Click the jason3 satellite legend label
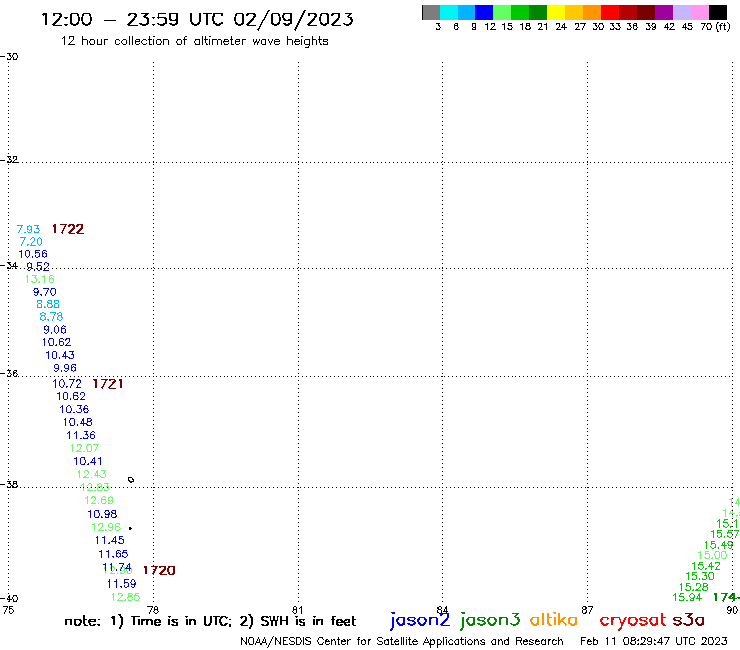740x650 pixels. pos(490,620)
